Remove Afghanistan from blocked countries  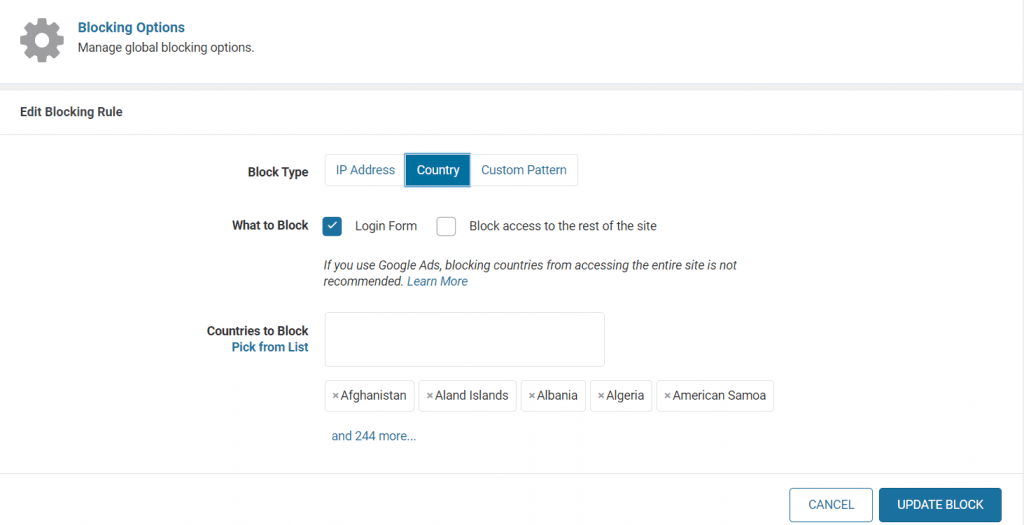click(336, 396)
